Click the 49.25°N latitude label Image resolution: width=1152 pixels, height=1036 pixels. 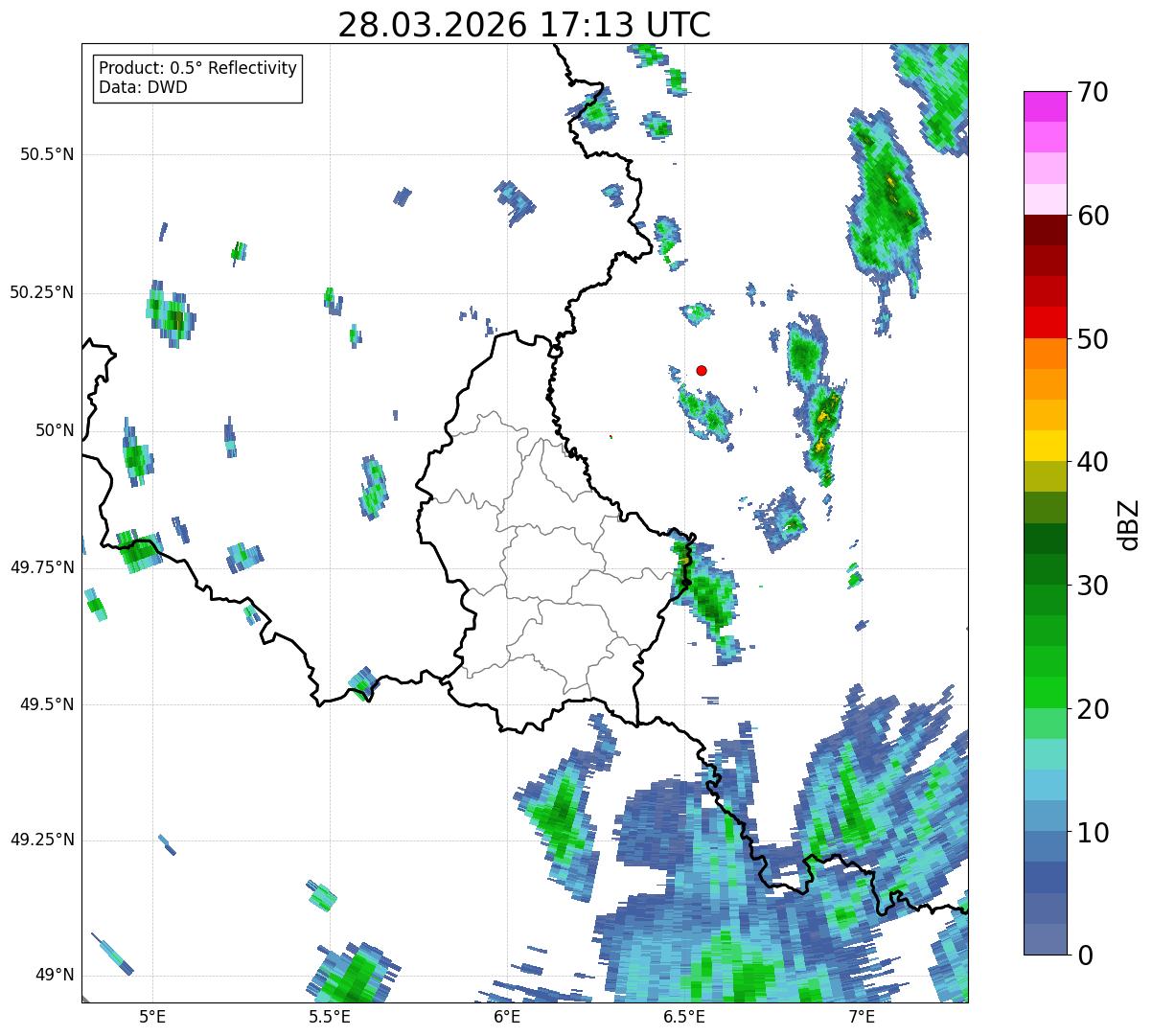(42, 840)
